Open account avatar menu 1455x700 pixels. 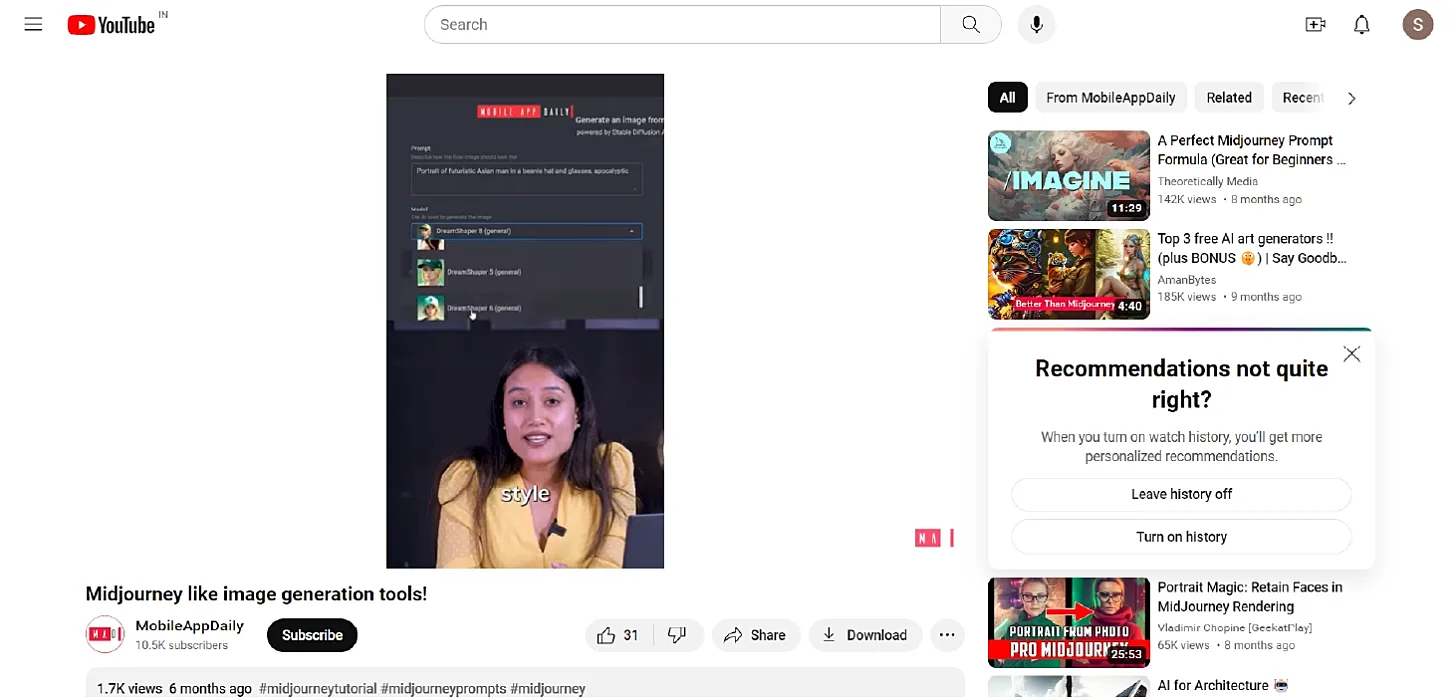(x=1418, y=25)
